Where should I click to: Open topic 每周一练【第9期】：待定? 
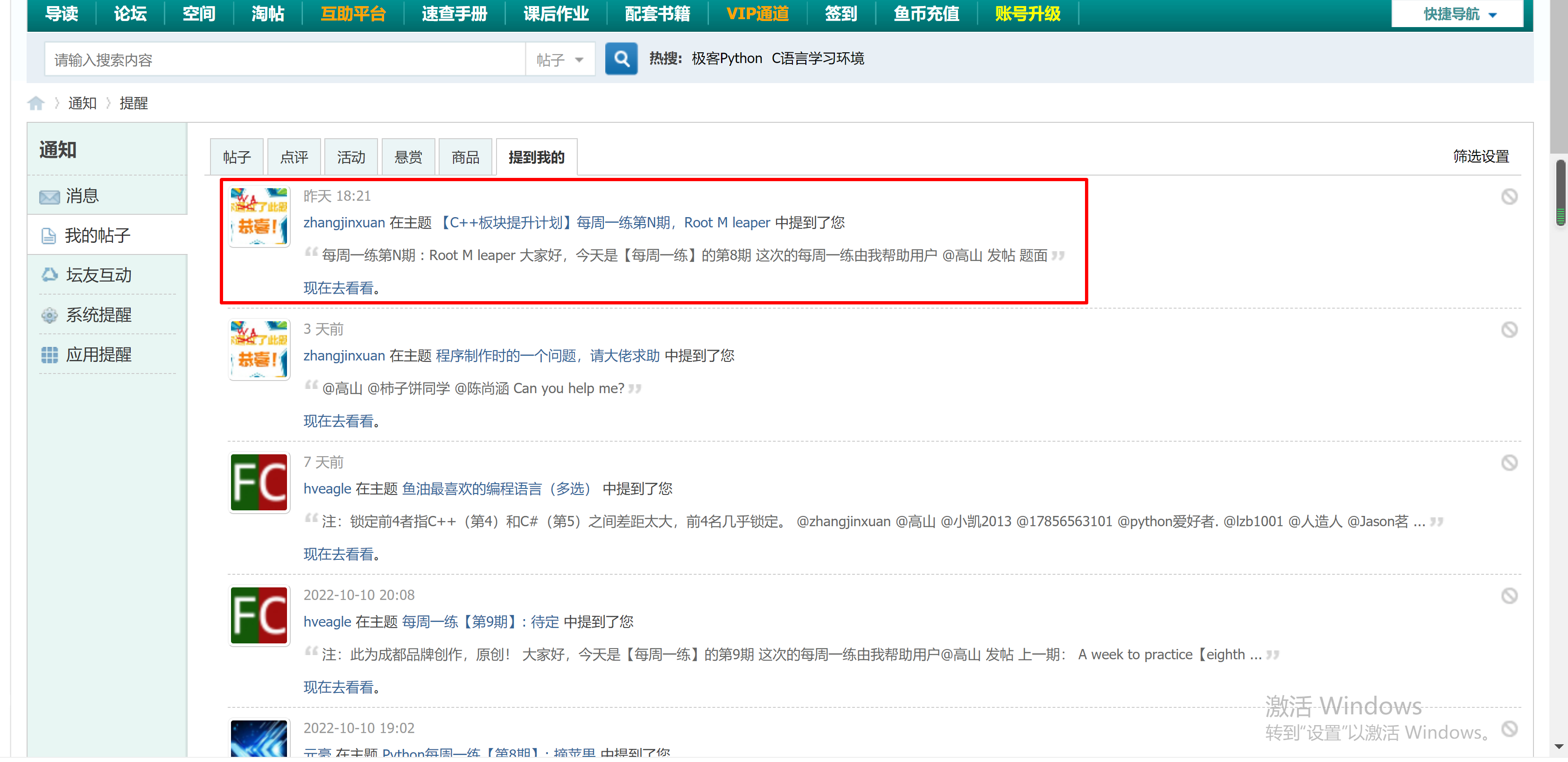pos(480,622)
